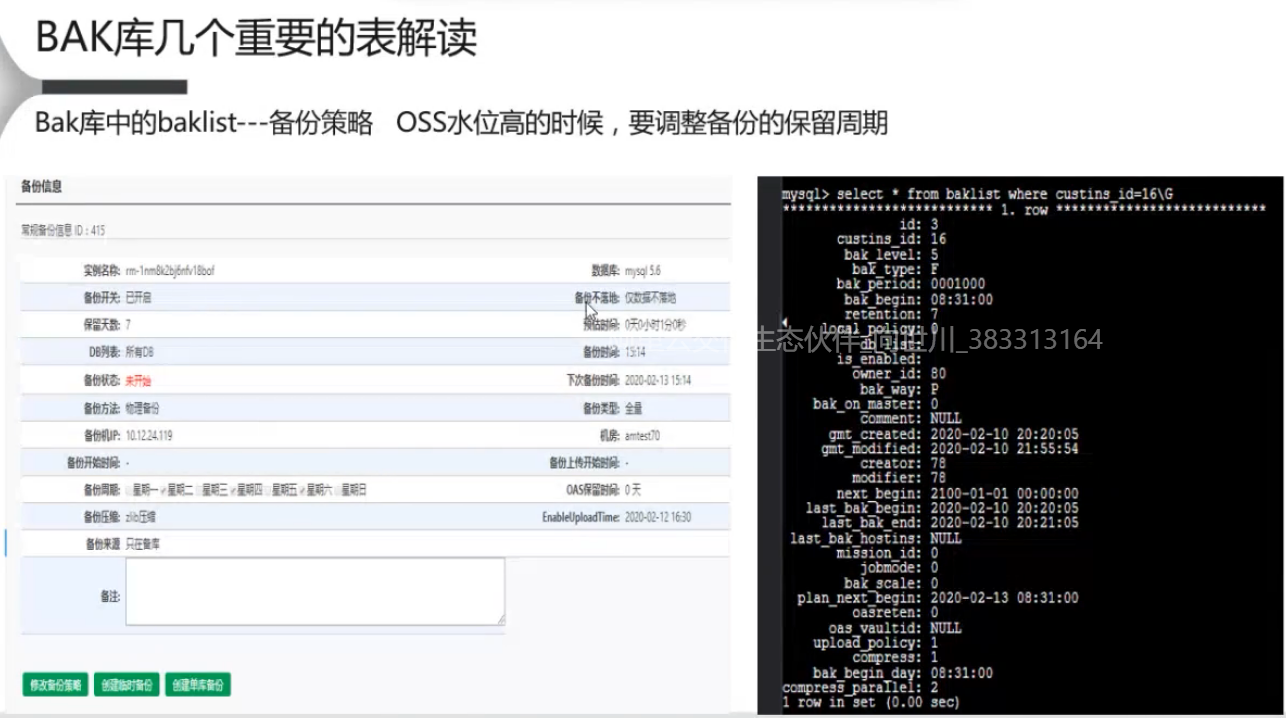Toggle the 星期一 backup period checkbox

pyautogui.click(x=130, y=490)
